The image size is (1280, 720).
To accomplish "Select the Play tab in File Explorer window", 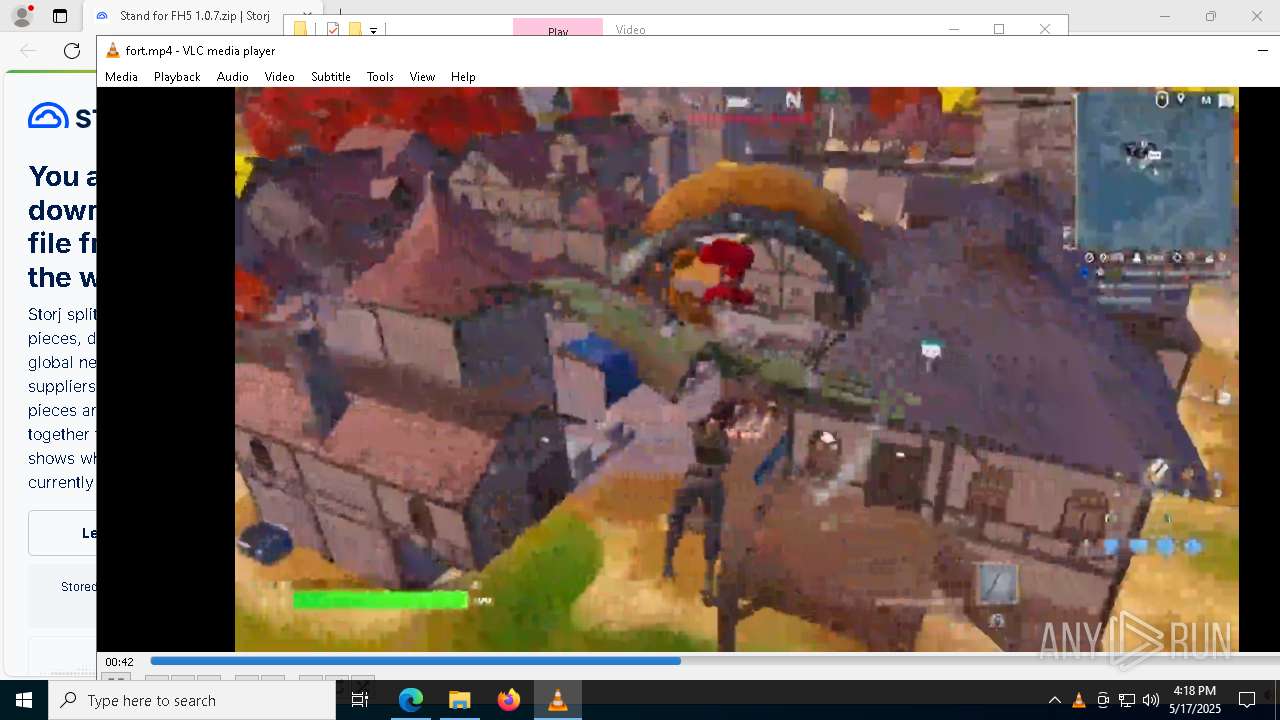I will tap(558, 29).
